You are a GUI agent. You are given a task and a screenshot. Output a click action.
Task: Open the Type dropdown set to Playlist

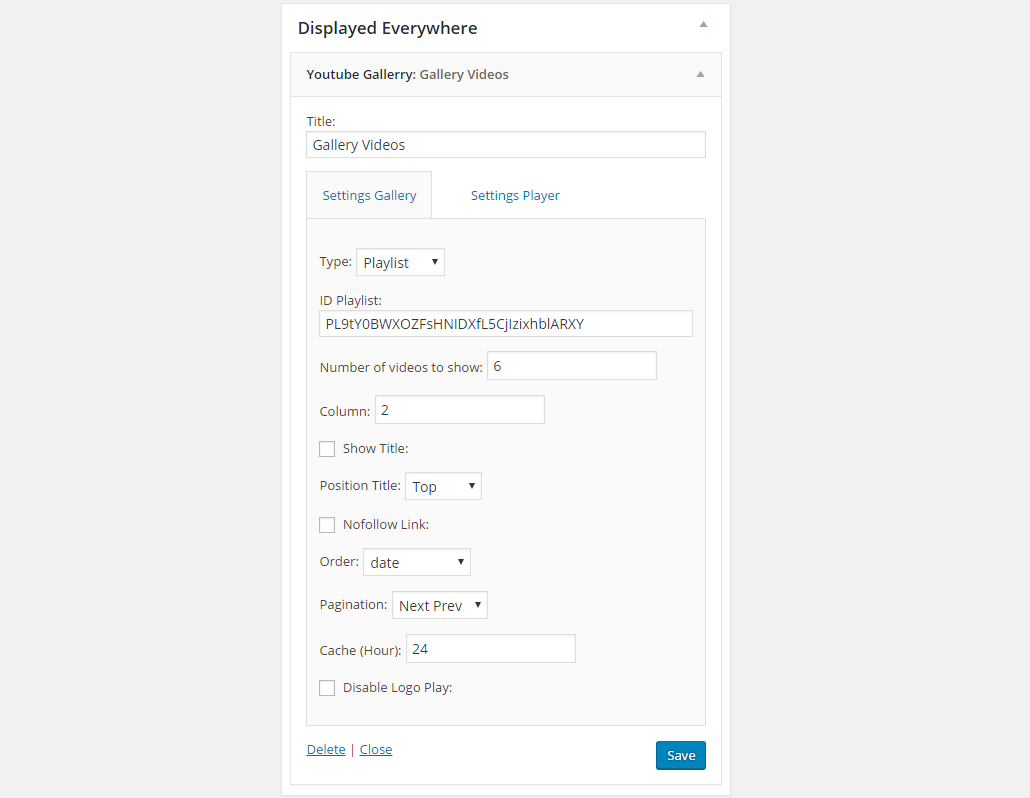point(400,262)
